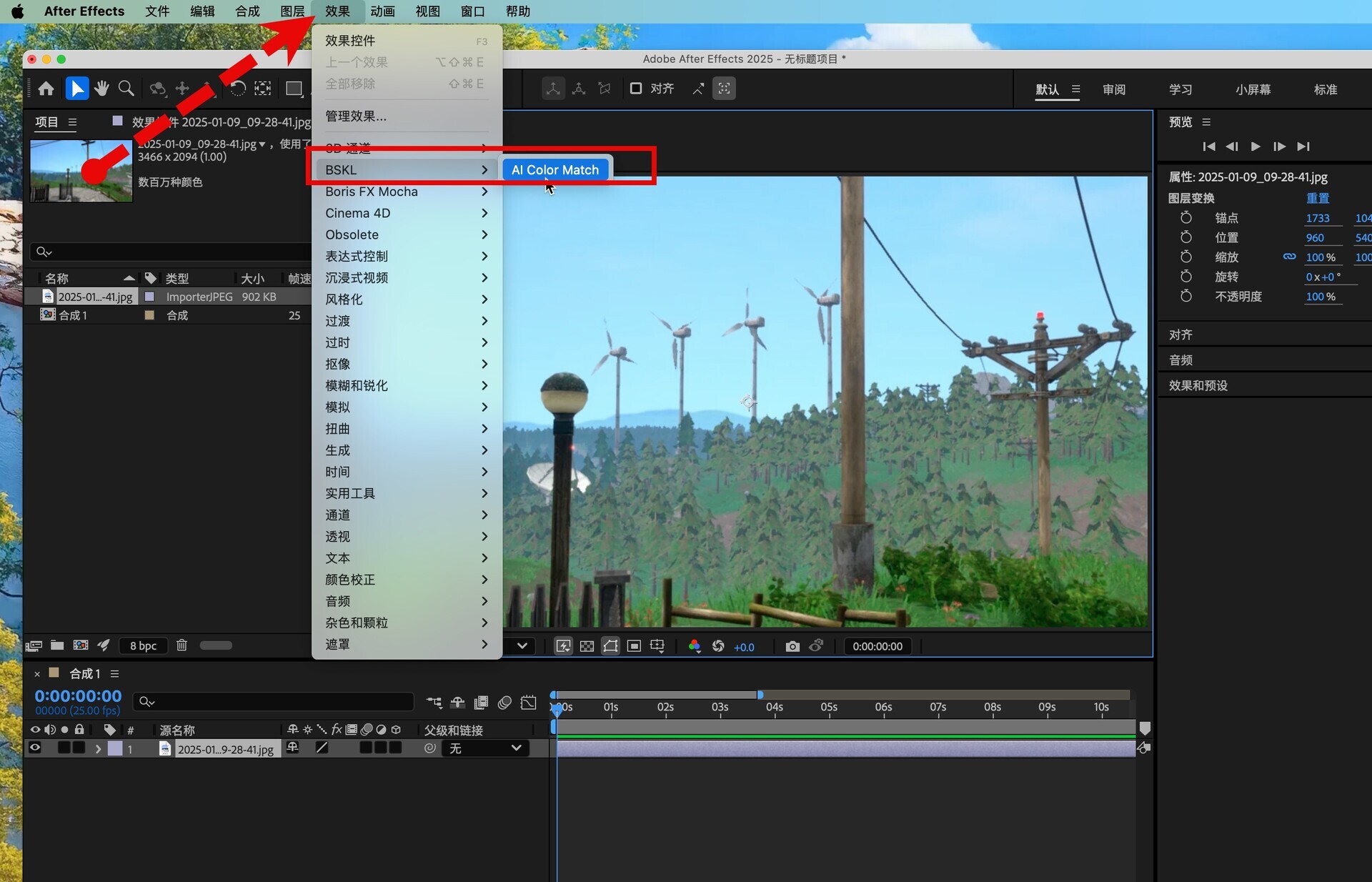This screenshot has width=1372, height=882.
Task: Create a new folder in Project panel
Action: [57, 645]
